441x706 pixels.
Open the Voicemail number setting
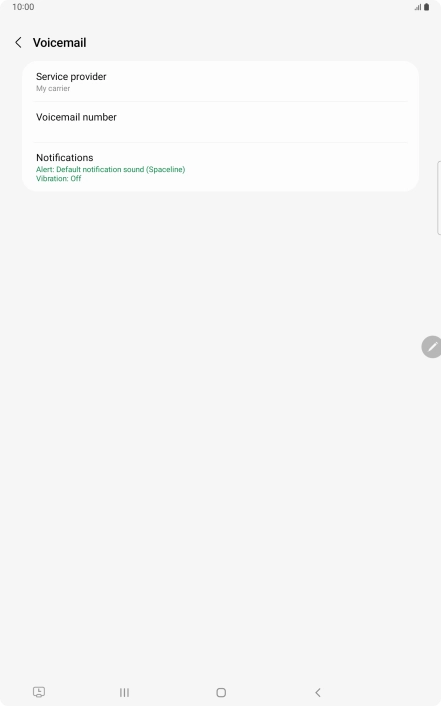(x=221, y=122)
